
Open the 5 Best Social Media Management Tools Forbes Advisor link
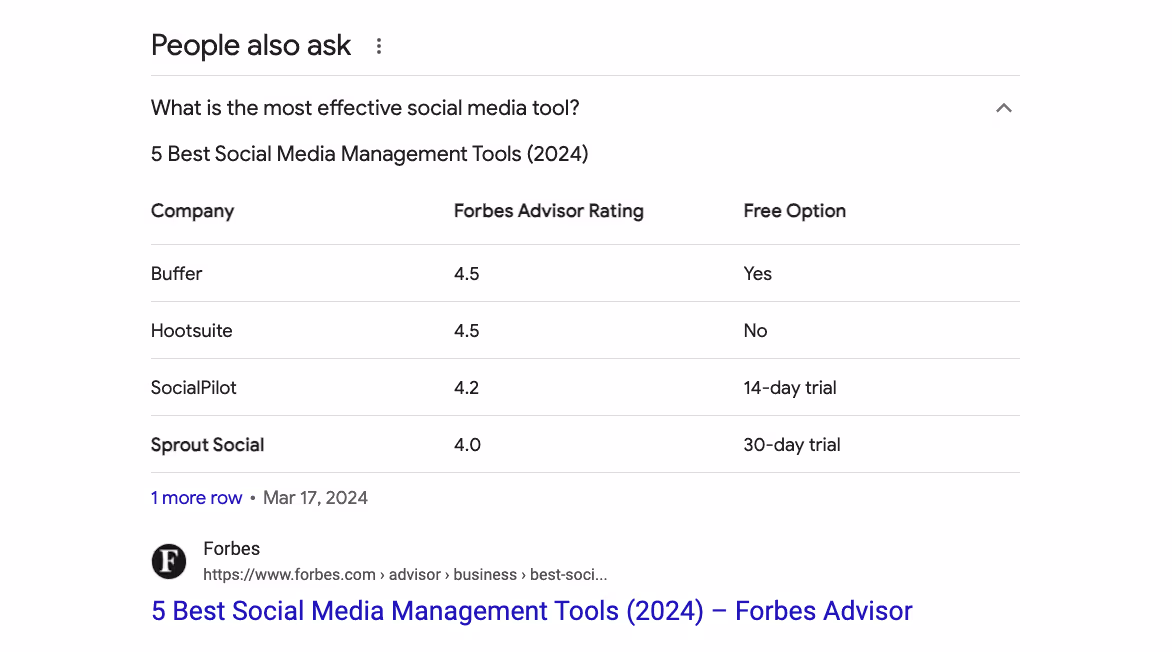click(531, 611)
